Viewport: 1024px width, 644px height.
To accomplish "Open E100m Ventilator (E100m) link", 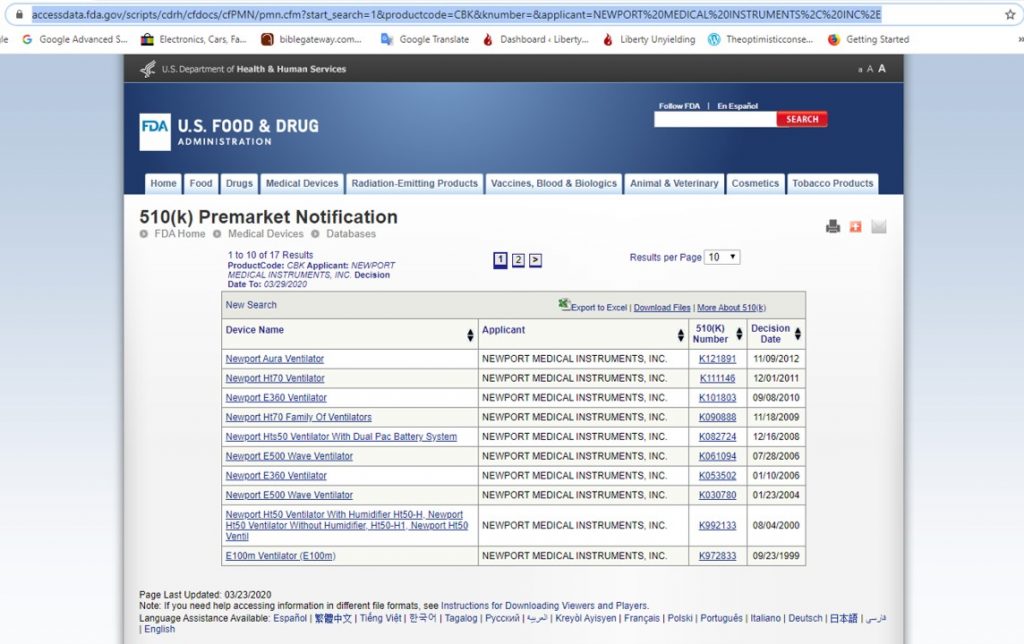I will coord(280,556).
